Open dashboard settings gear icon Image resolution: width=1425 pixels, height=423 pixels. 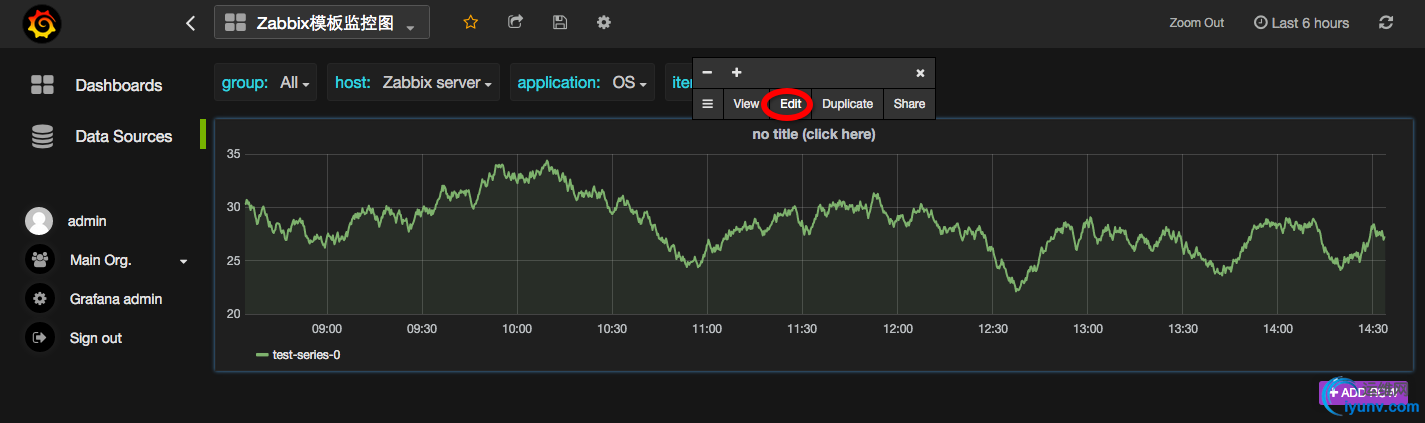[604, 22]
